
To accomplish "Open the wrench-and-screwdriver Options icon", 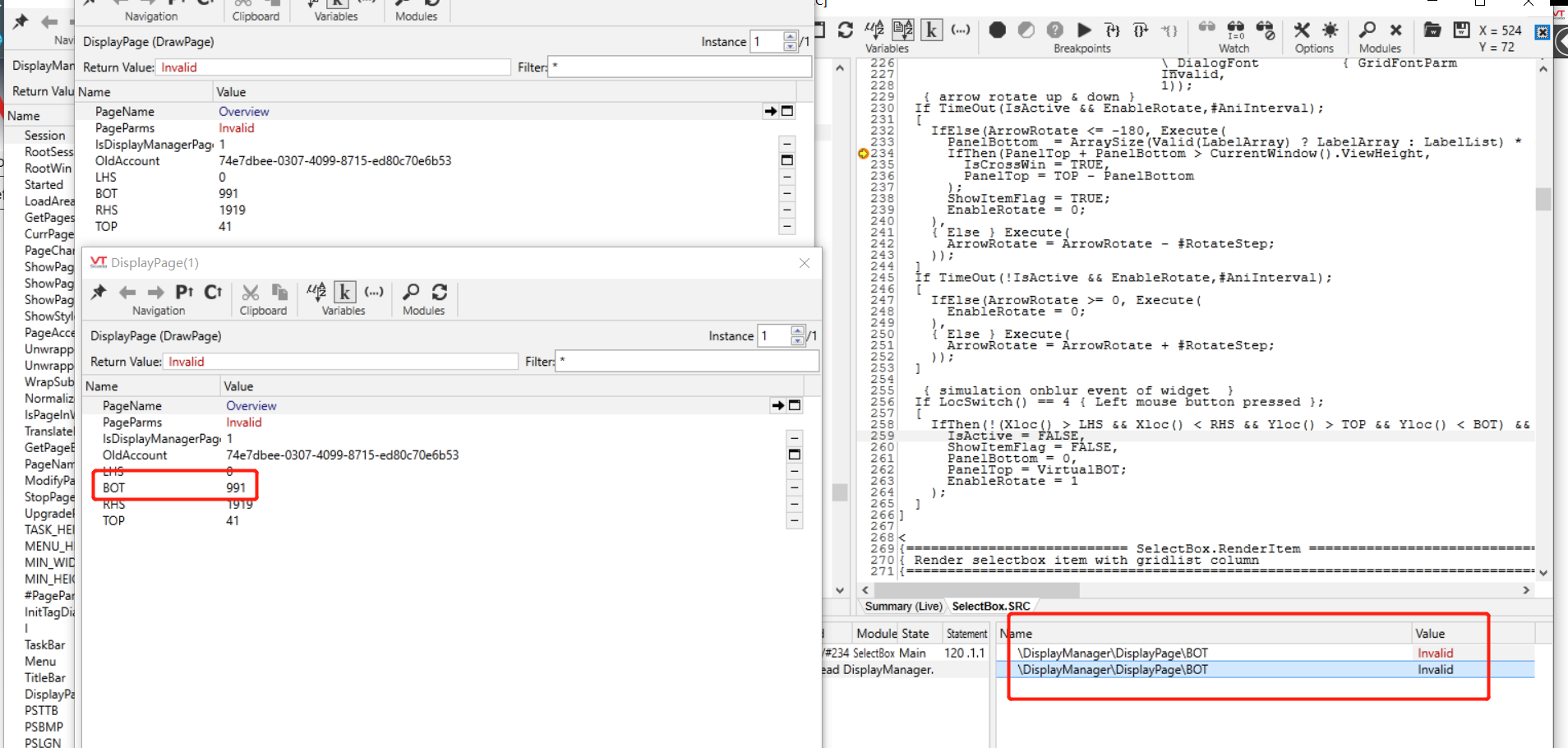I will tap(1302, 30).
